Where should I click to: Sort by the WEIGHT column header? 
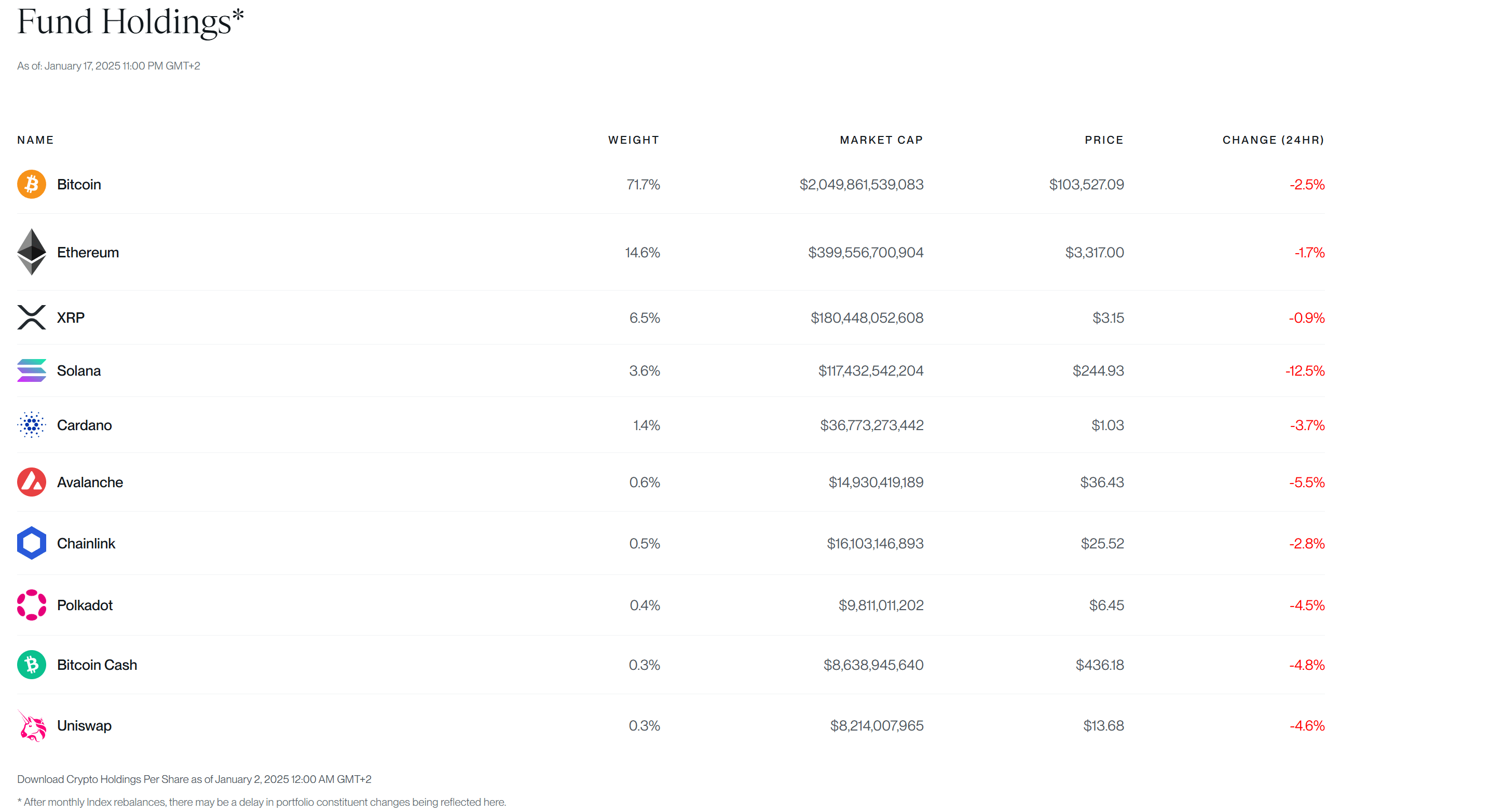634,140
